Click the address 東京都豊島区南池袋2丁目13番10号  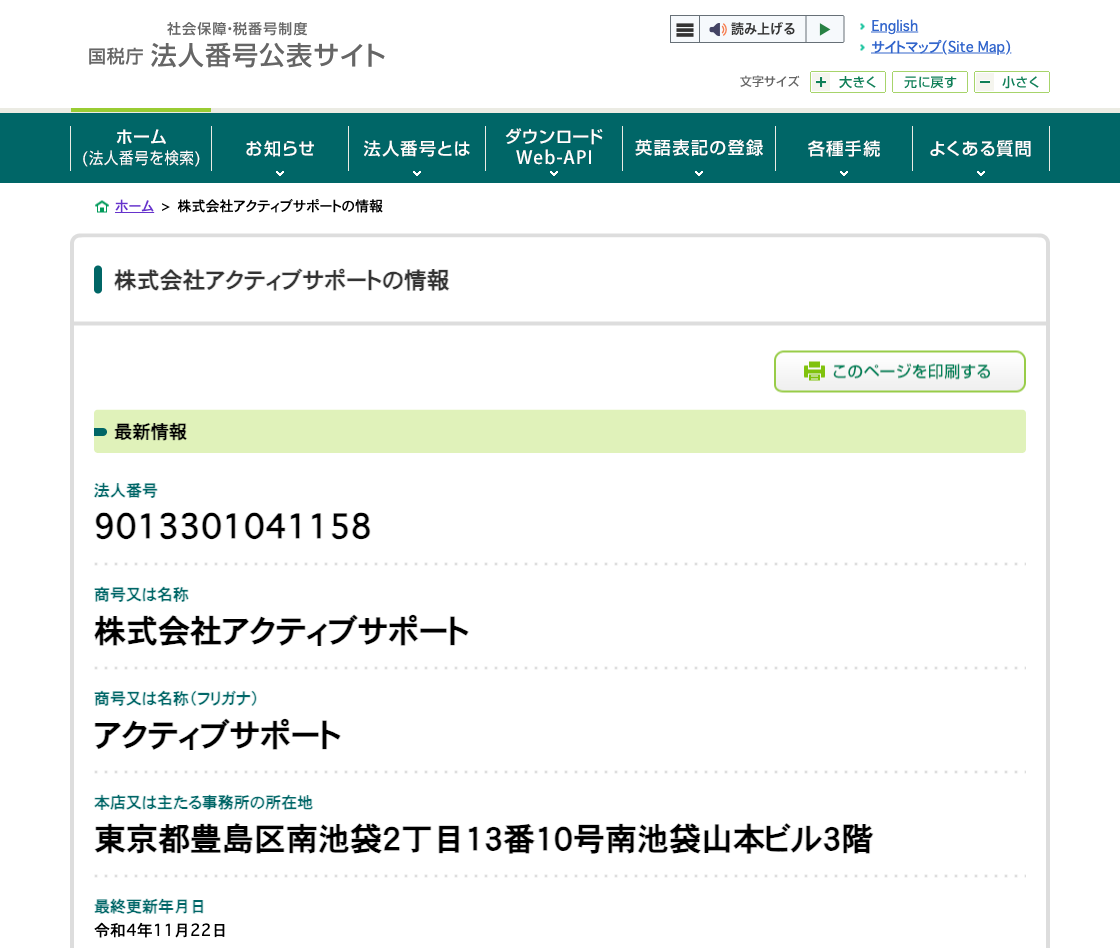[484, 839]
